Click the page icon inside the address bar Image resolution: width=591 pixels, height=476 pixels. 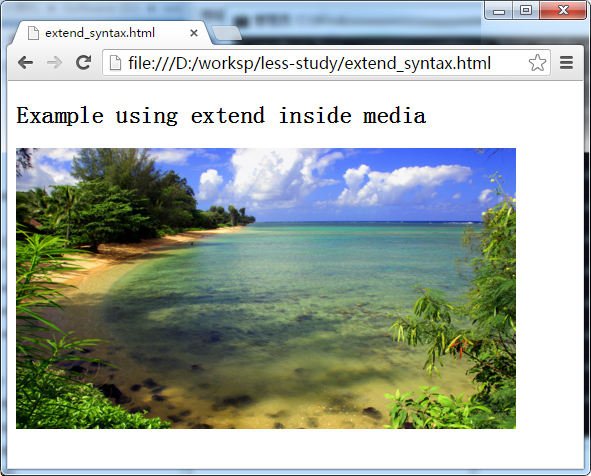[x=115, y=63]
